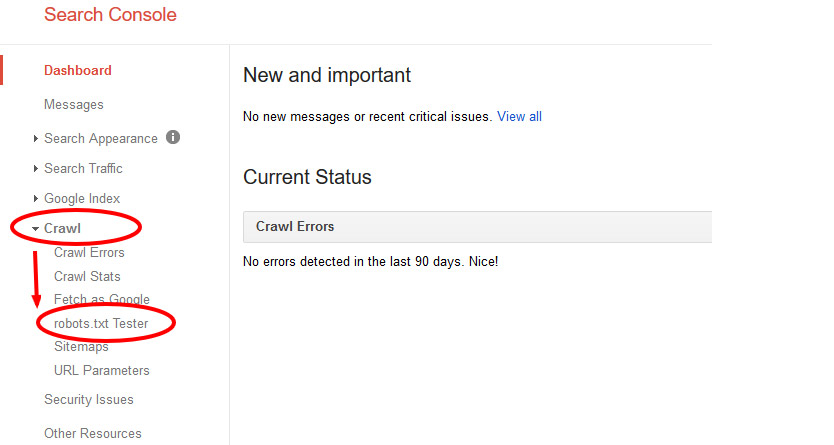Open the Crawl Errors status panel header
834x445 pixels.
(x=477, y=227)
